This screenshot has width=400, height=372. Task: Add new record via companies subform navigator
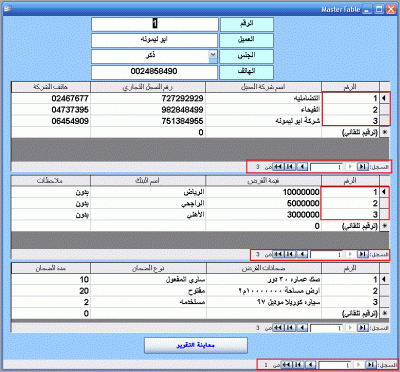point(278,166)
